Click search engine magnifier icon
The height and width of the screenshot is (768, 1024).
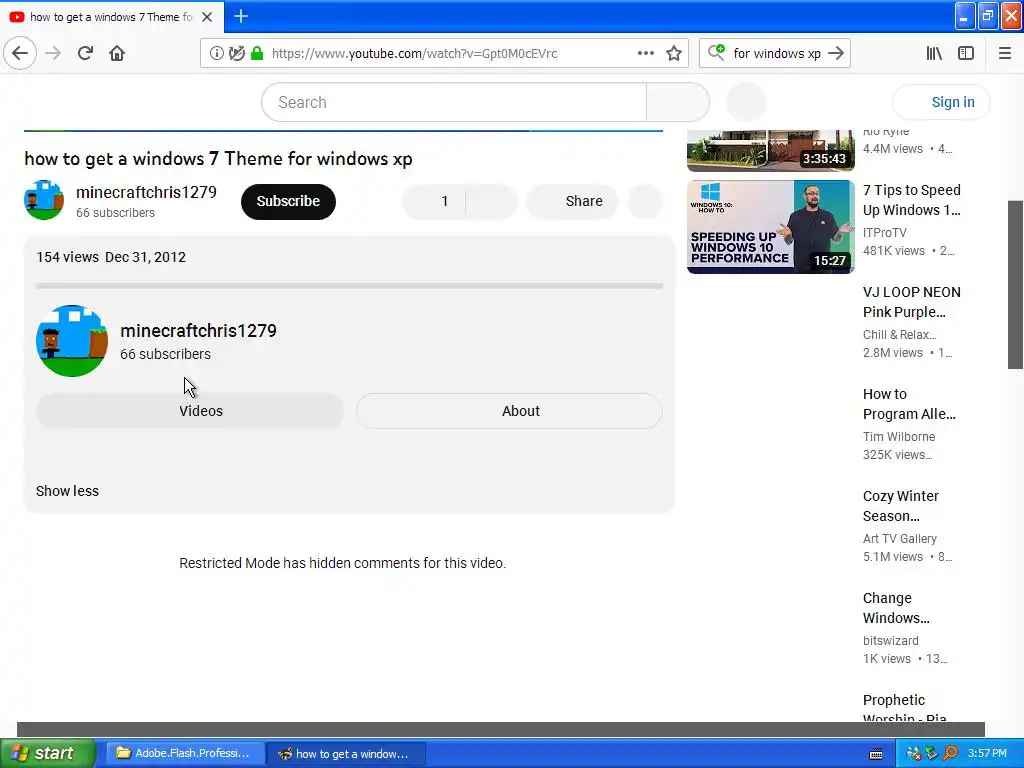pyautogui.click(x=716, y=52)
